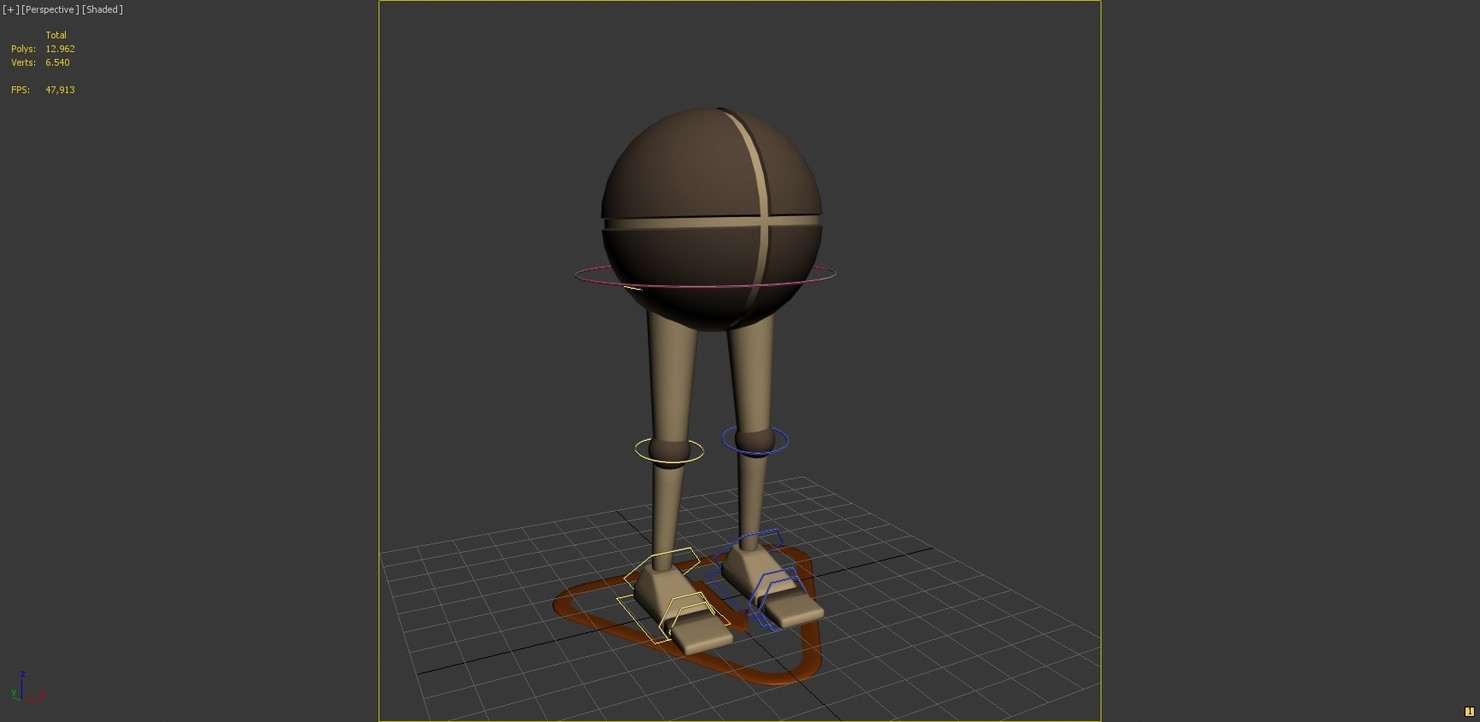Open the [Perspective] point-of-view menu
Image resolution: width=1480 pixels, height=722 pixels.
[x=51, y=9]
